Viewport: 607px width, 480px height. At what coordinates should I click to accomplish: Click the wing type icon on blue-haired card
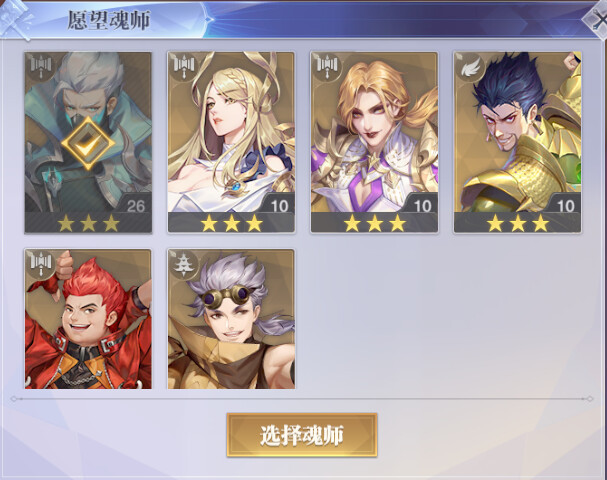tap(470, 67)
